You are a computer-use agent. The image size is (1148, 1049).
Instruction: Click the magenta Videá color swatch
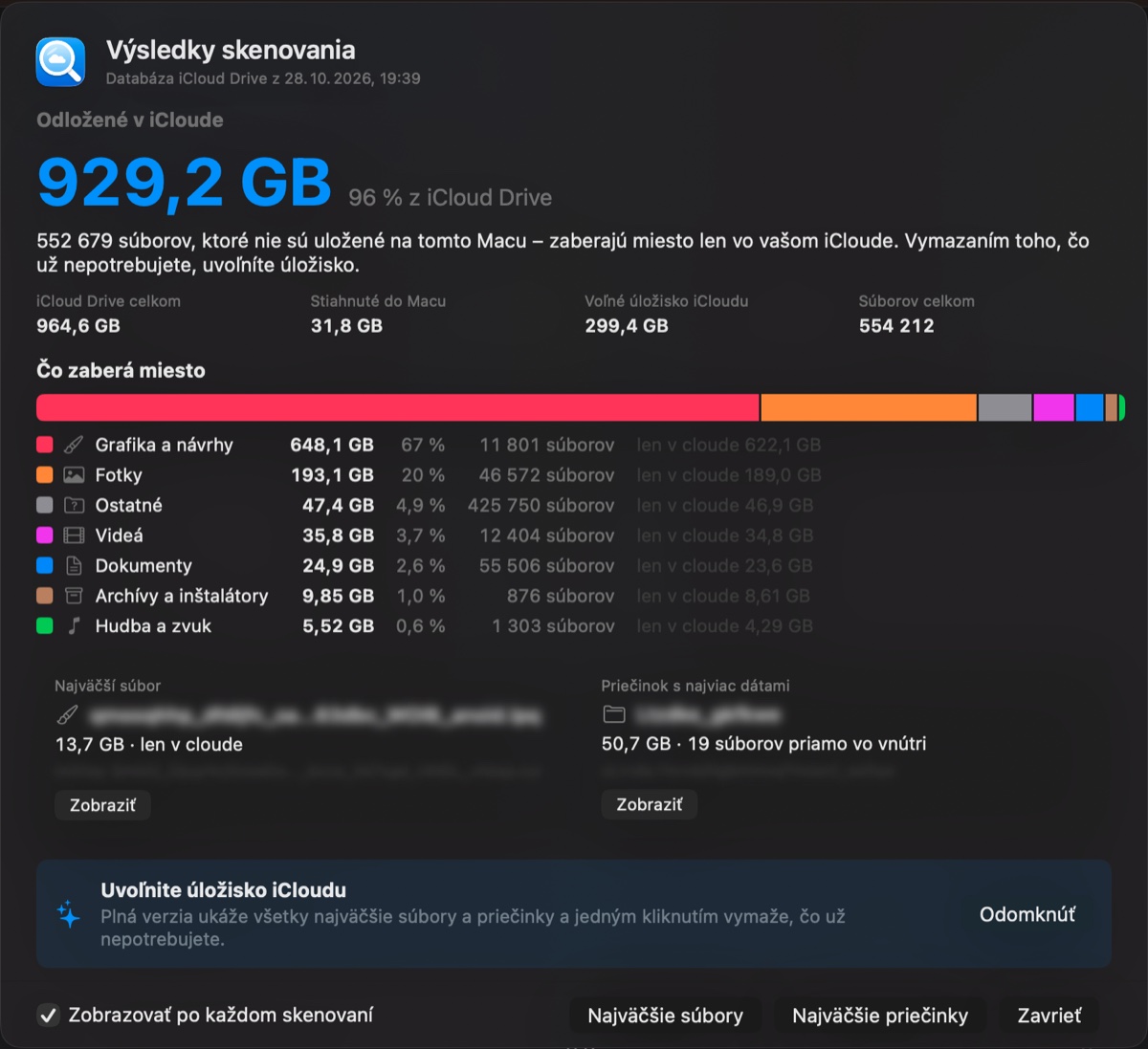click(44, 535)
